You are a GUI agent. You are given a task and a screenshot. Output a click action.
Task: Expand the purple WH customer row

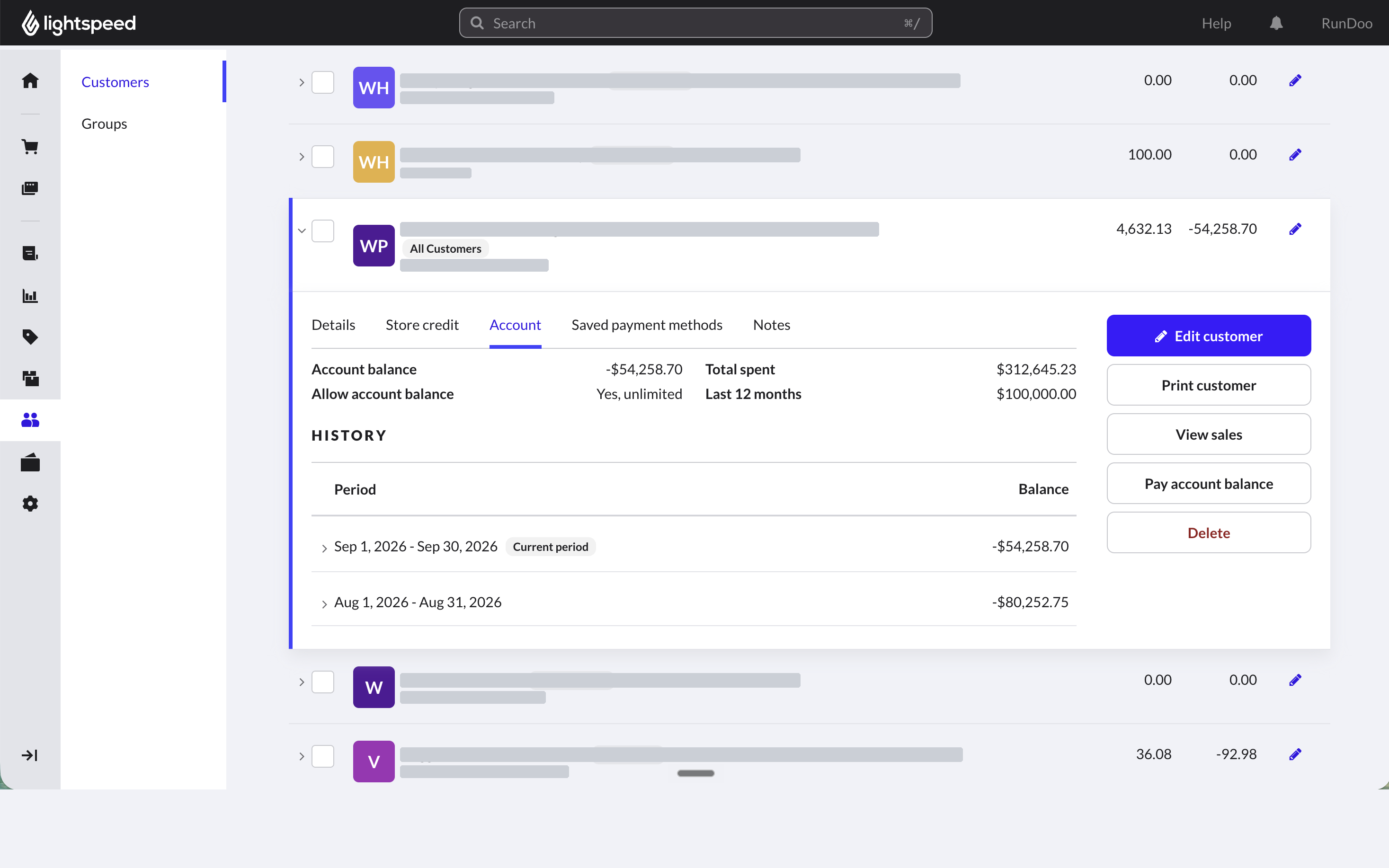tap(302, 83)
